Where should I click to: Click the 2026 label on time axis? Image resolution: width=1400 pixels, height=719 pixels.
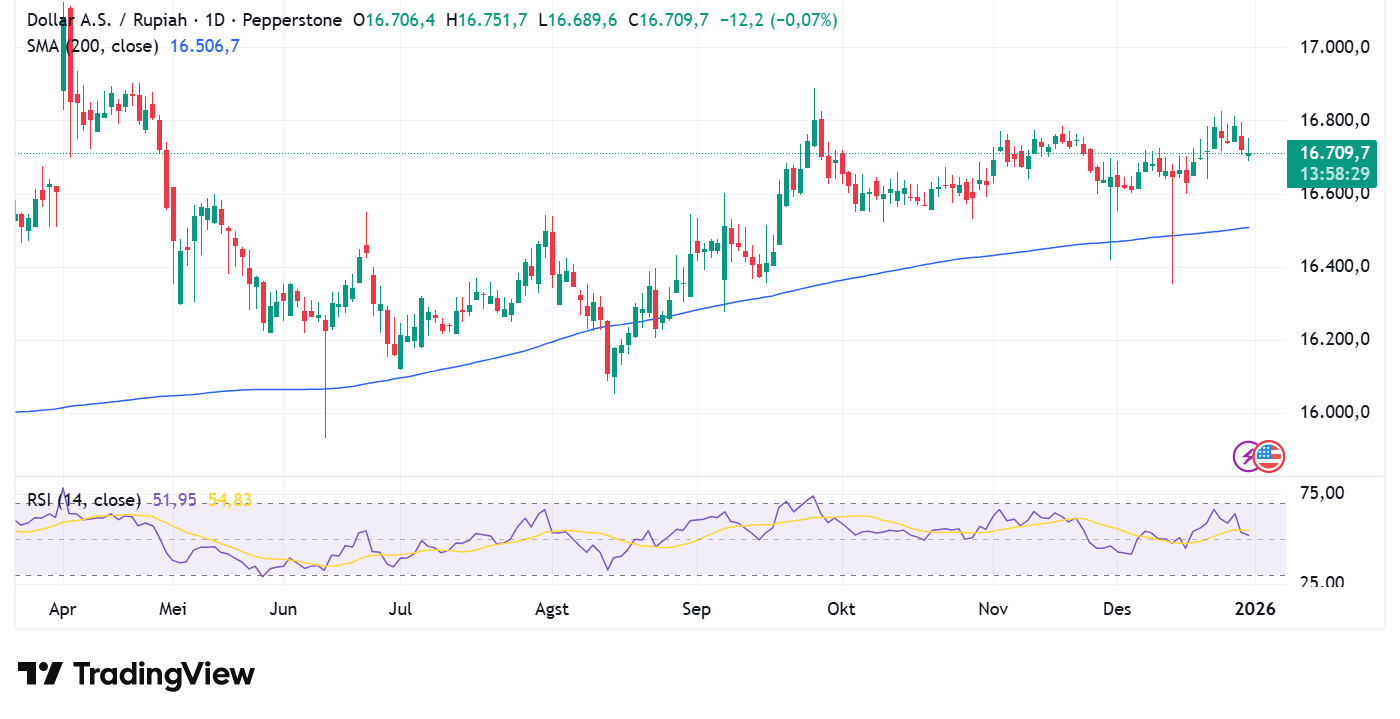click(x=1257, y=608)
